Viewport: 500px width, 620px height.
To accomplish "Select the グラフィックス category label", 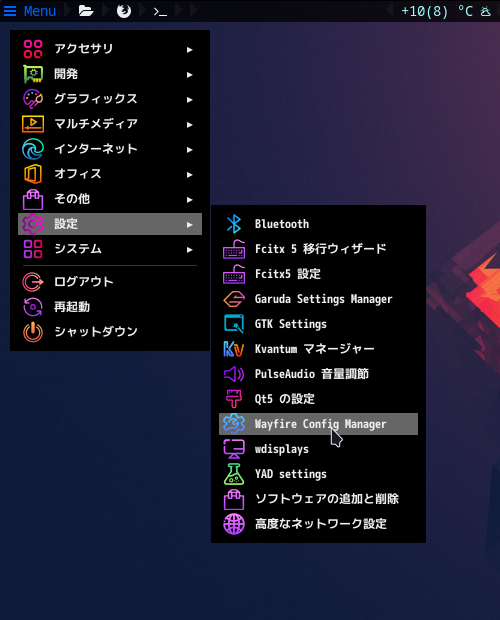I will [x=96, y=99].
